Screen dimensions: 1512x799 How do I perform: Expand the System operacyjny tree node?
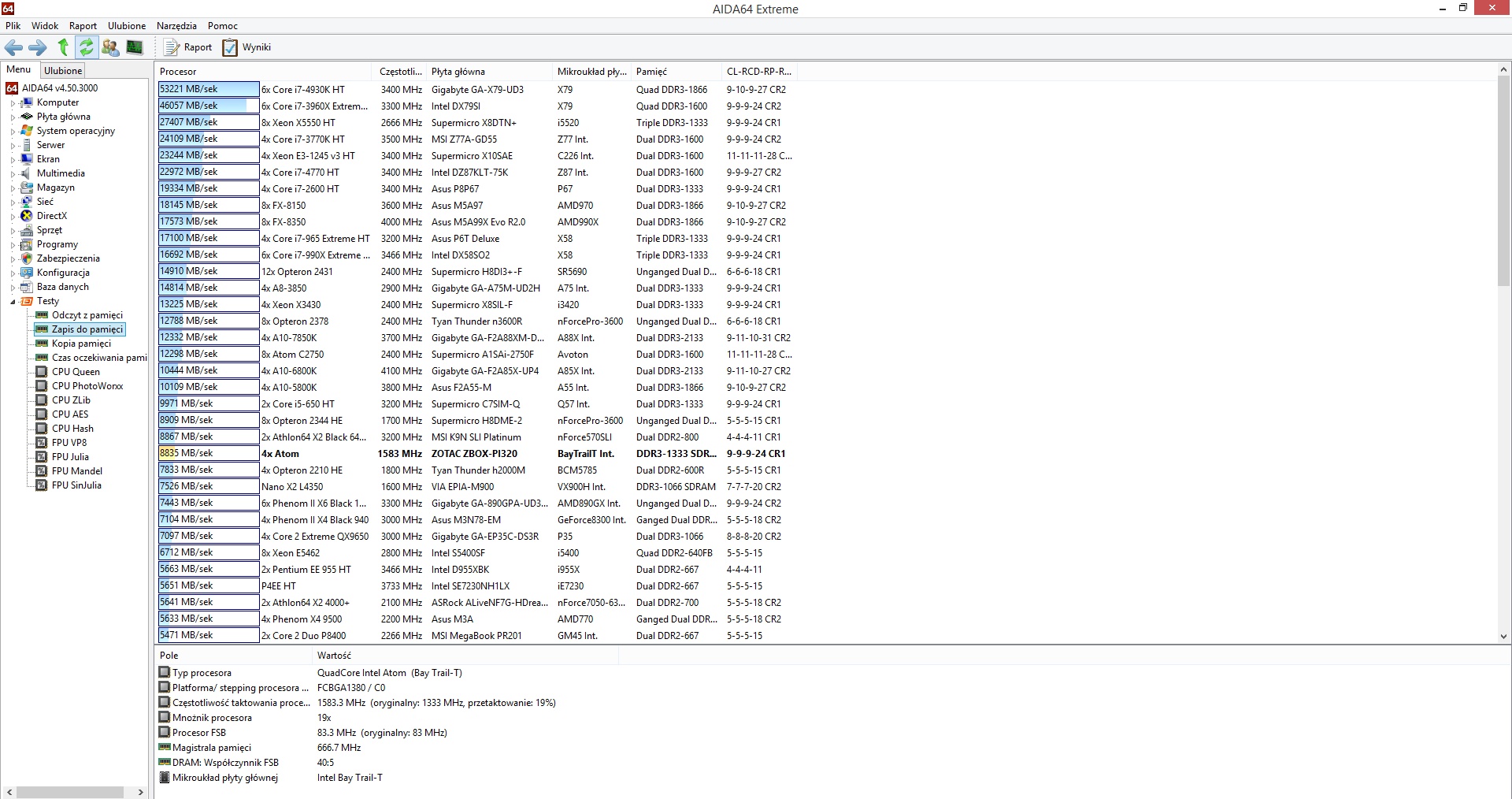click(x=13, y=132)
